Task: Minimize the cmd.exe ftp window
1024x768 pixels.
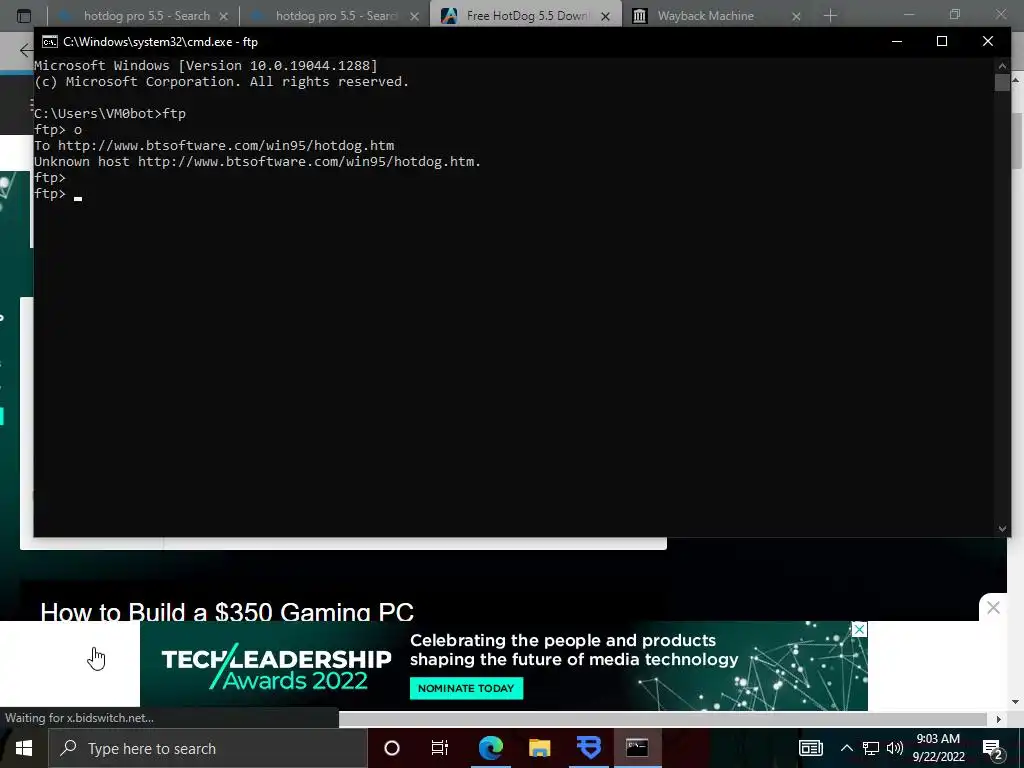Action: coord(897,41)
